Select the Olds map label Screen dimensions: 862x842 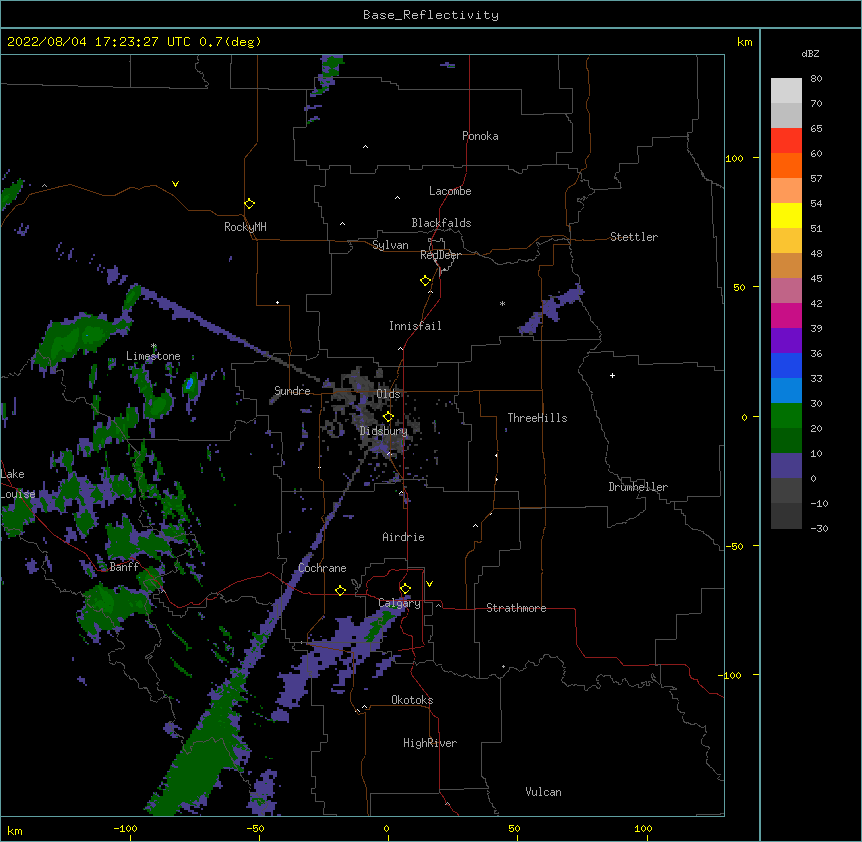pyautogui.click(x=388, y=394)
